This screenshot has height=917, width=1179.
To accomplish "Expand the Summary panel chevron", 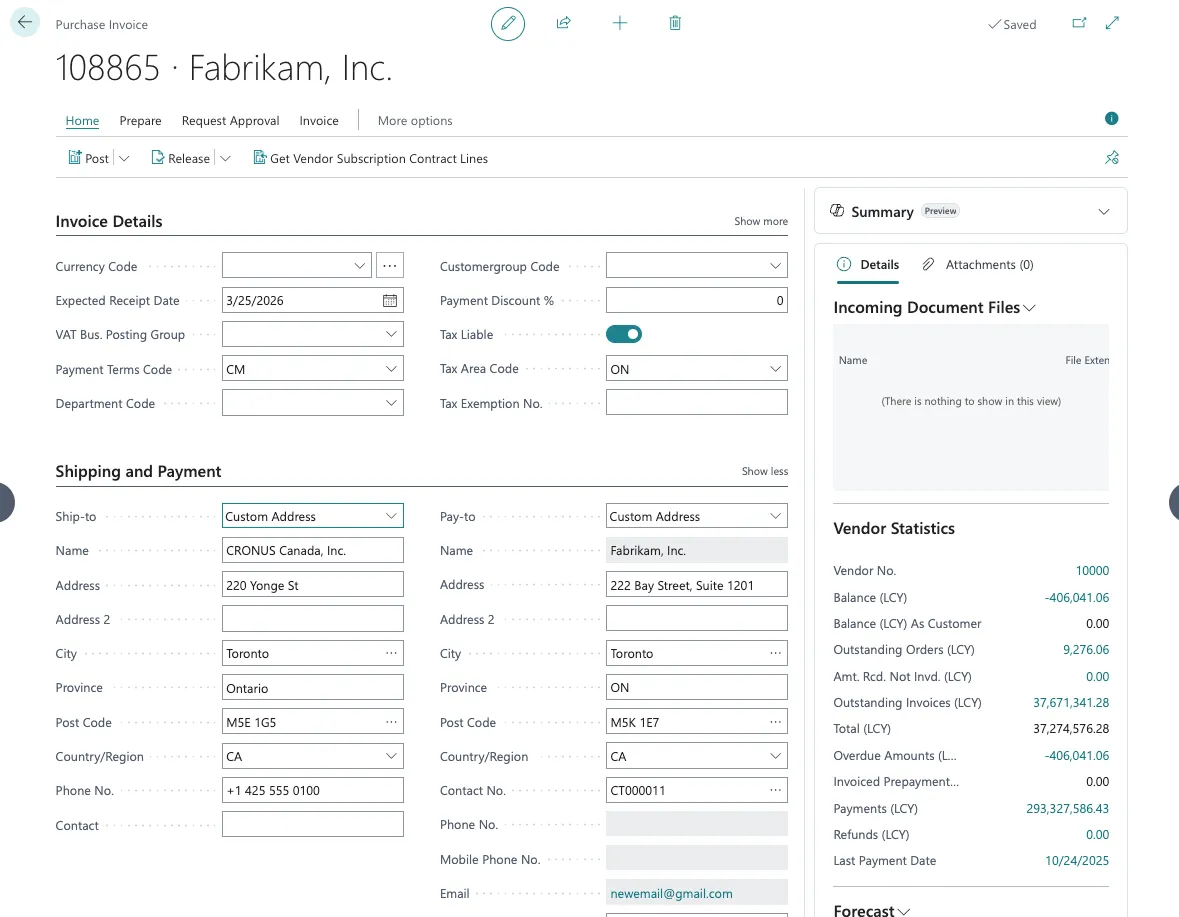I will tap(1103, 211).
